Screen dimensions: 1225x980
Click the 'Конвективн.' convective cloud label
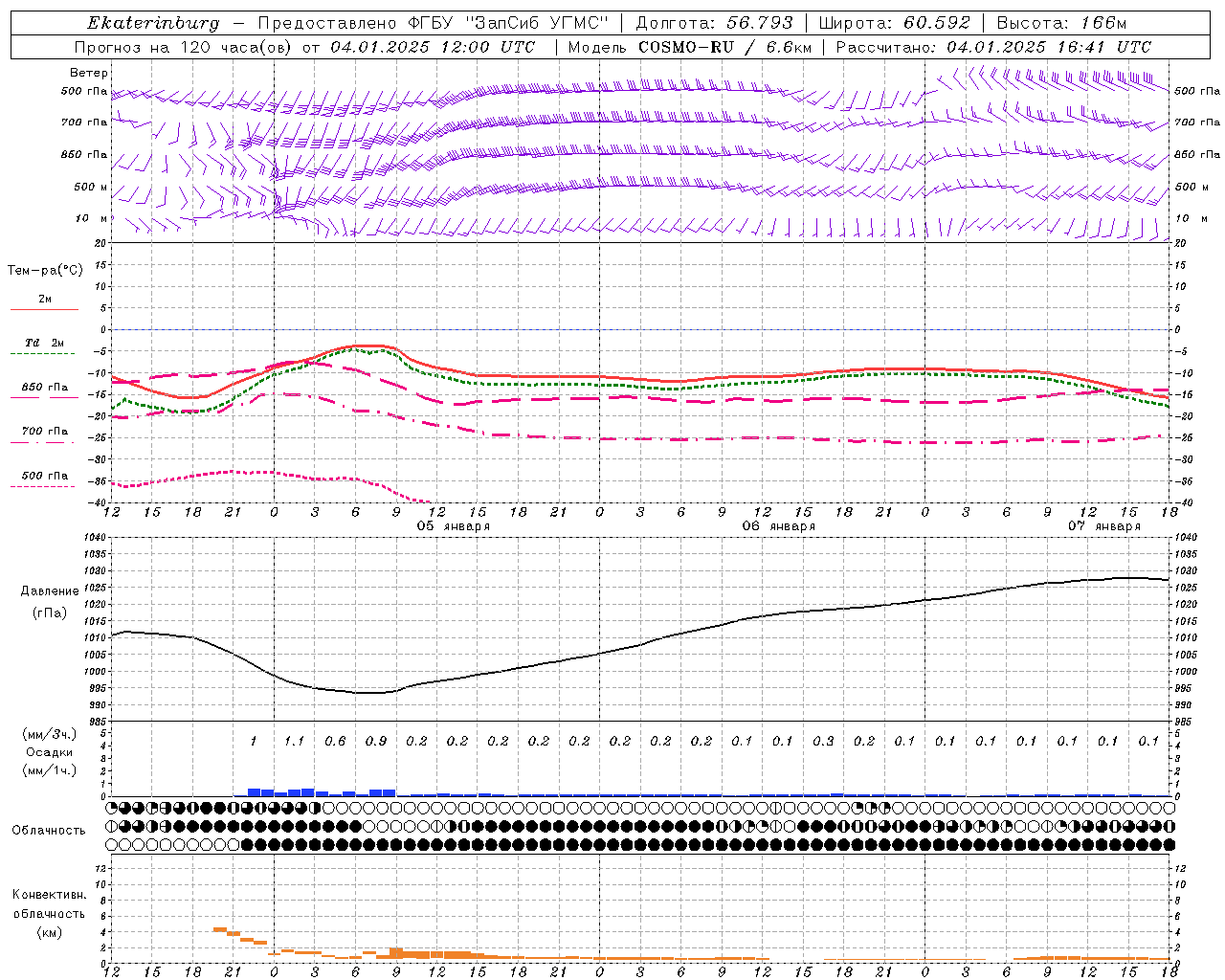click(x=49, y=895)
